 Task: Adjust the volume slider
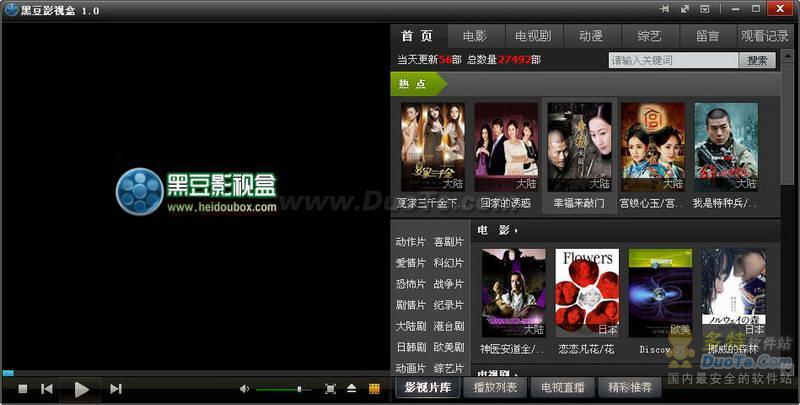click(299, 388)
